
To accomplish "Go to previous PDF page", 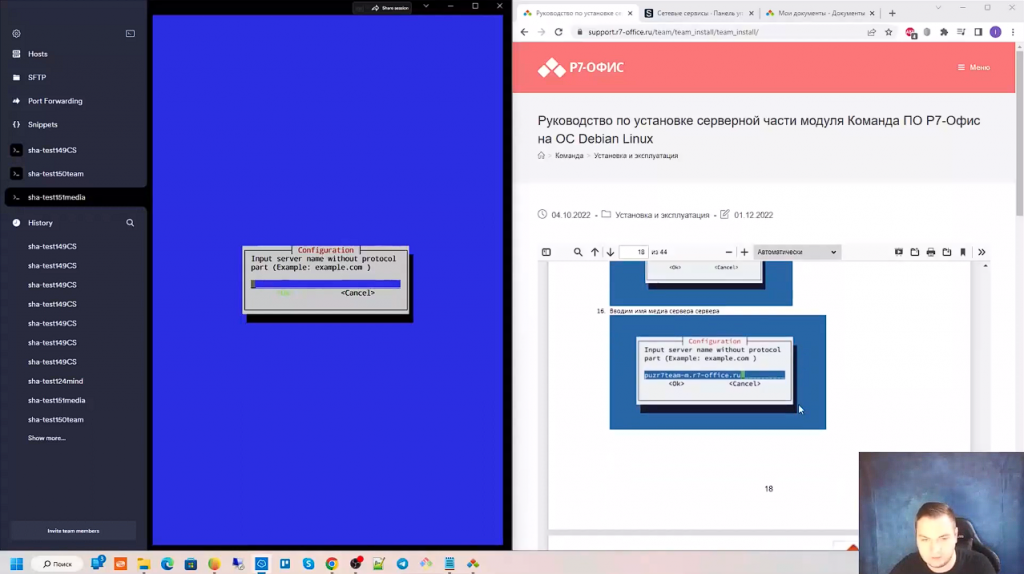I will click(594, 252).
